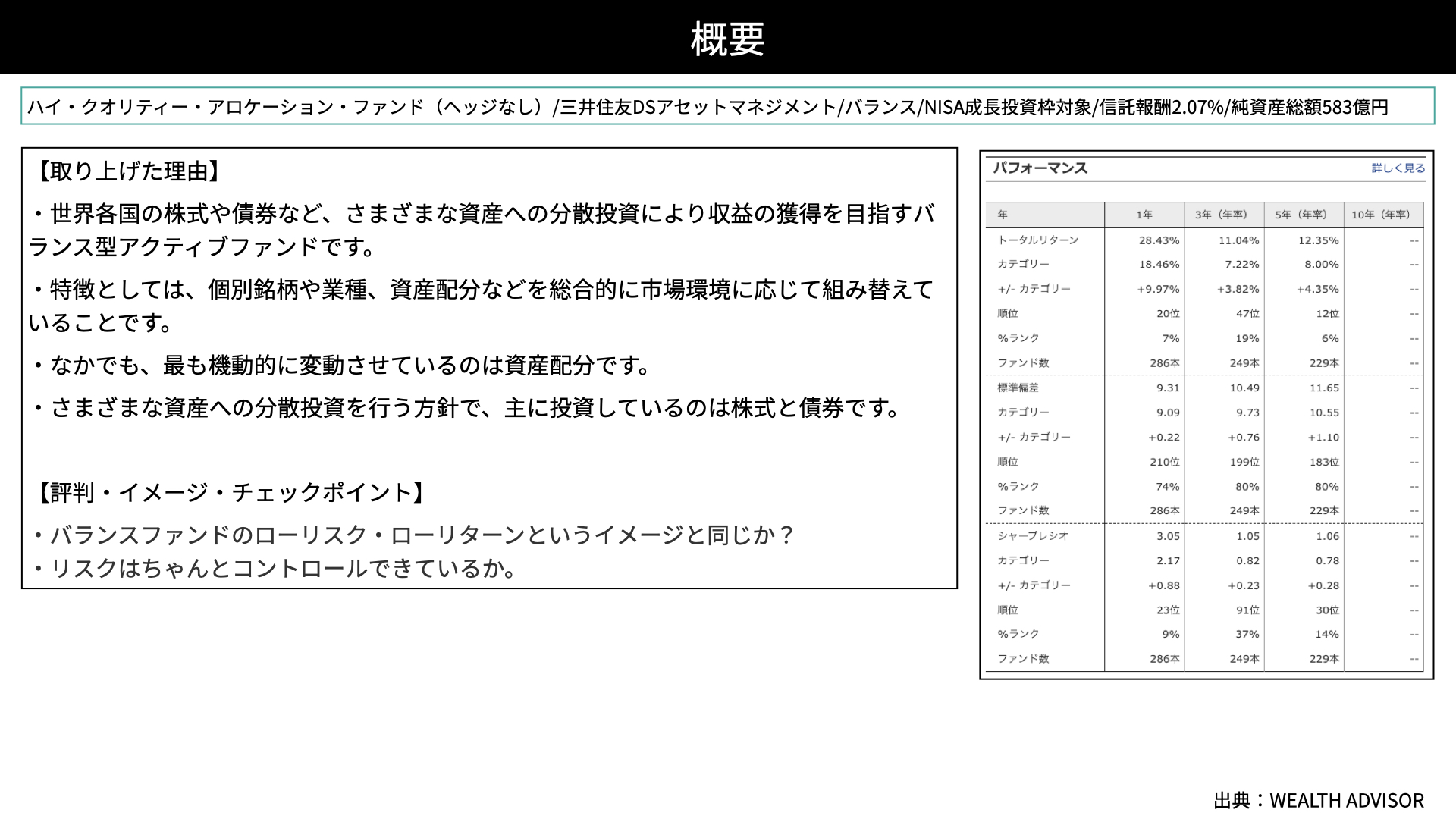
Task: Select the 概要 slide title
Action: 727,38
